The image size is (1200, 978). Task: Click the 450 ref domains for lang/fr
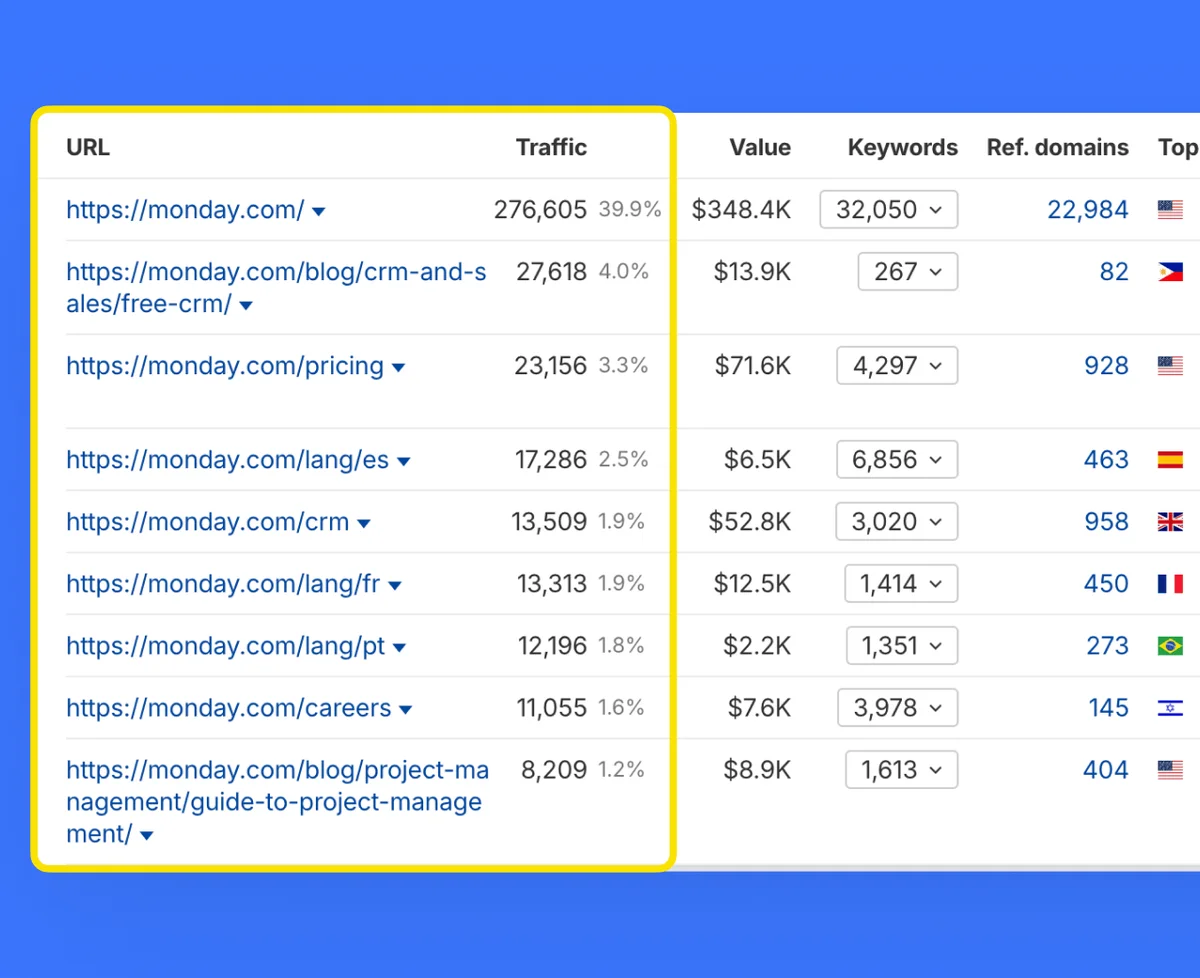coord(1106,584)
